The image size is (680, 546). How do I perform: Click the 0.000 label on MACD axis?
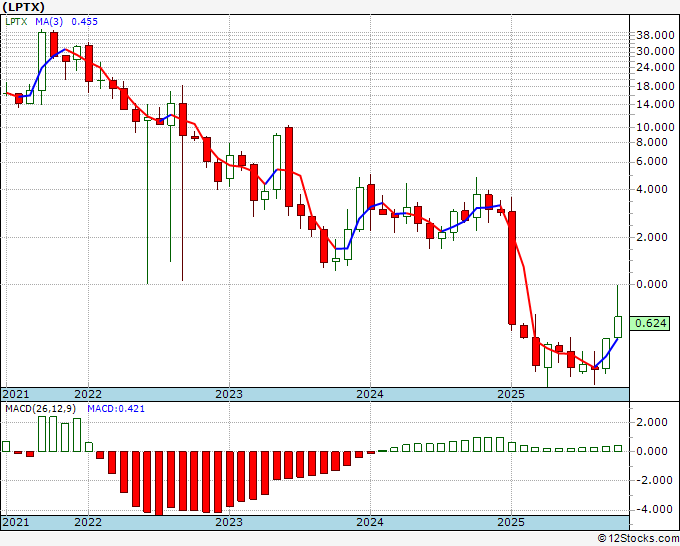coord(652,451)
